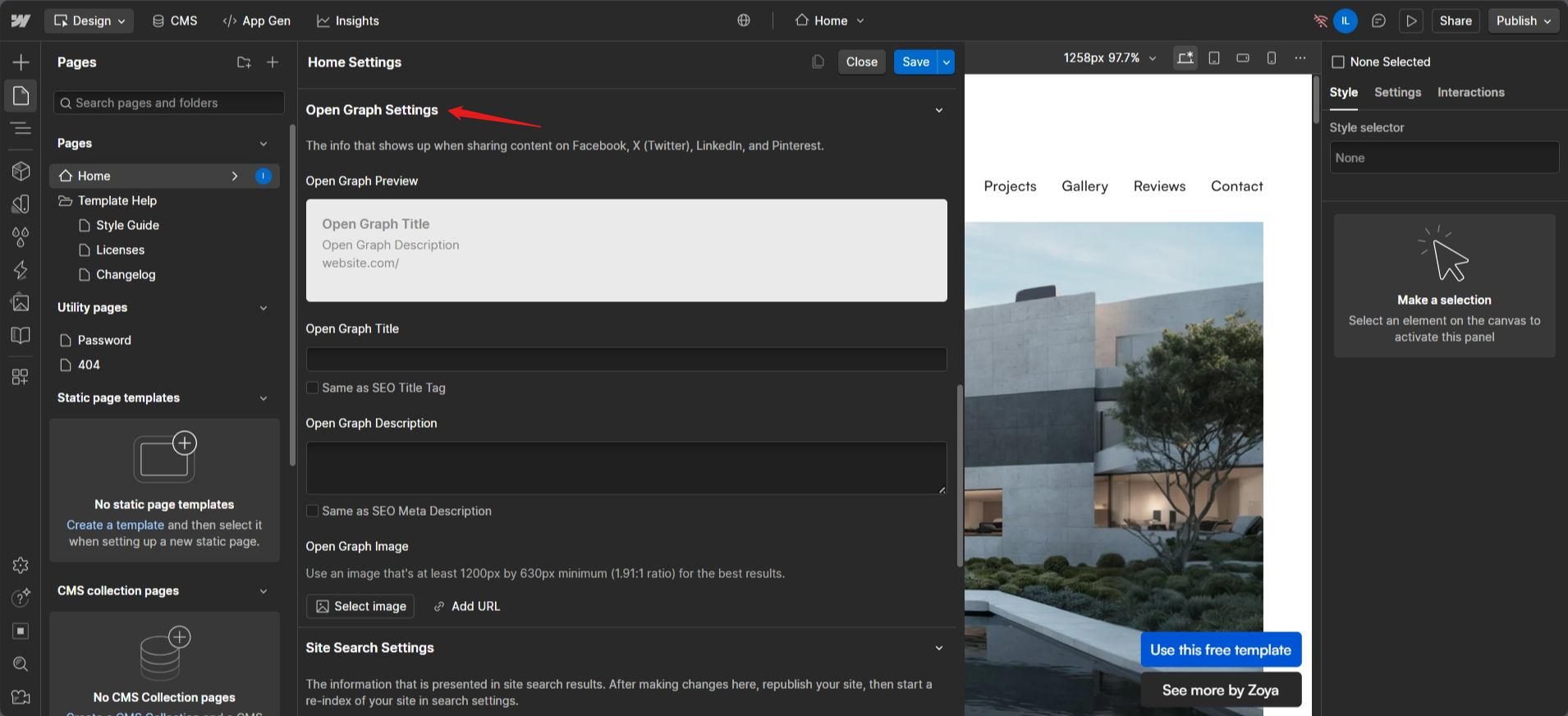Select the base desktop breakpoint icon
1568x716 pixels.
[1185, 57]
